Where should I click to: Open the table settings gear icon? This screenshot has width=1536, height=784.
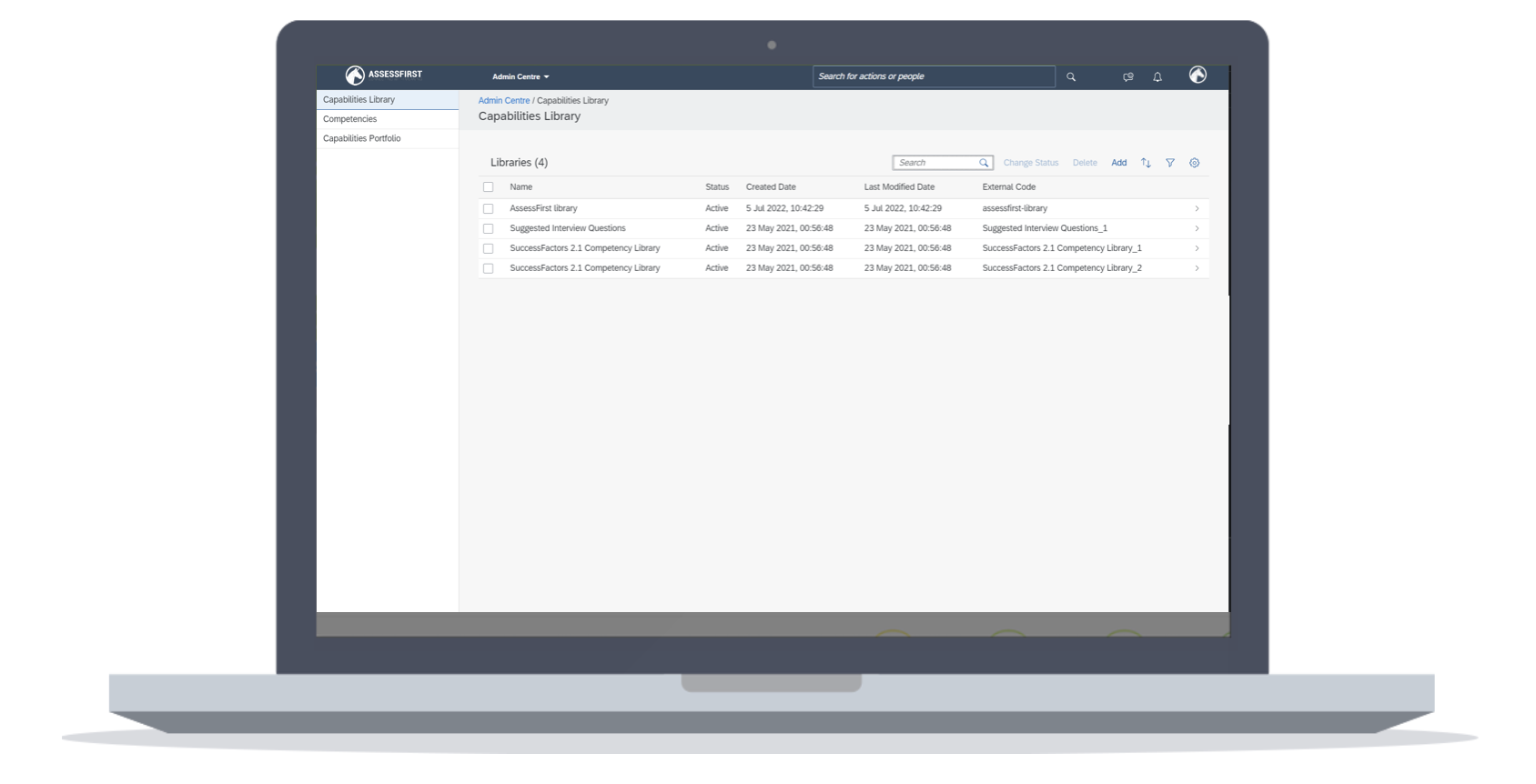pyautogui.click(x=1195, y=163)
